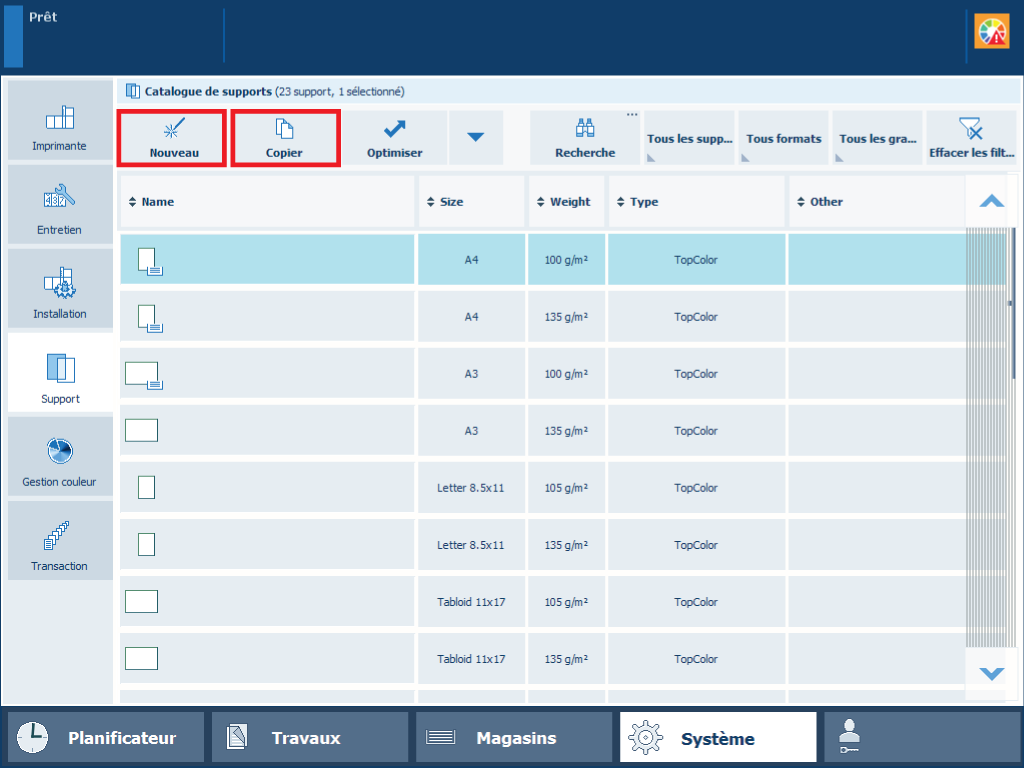Go to the Installation section
This screenshot has width=1024, height=768.
pos(60,290)
